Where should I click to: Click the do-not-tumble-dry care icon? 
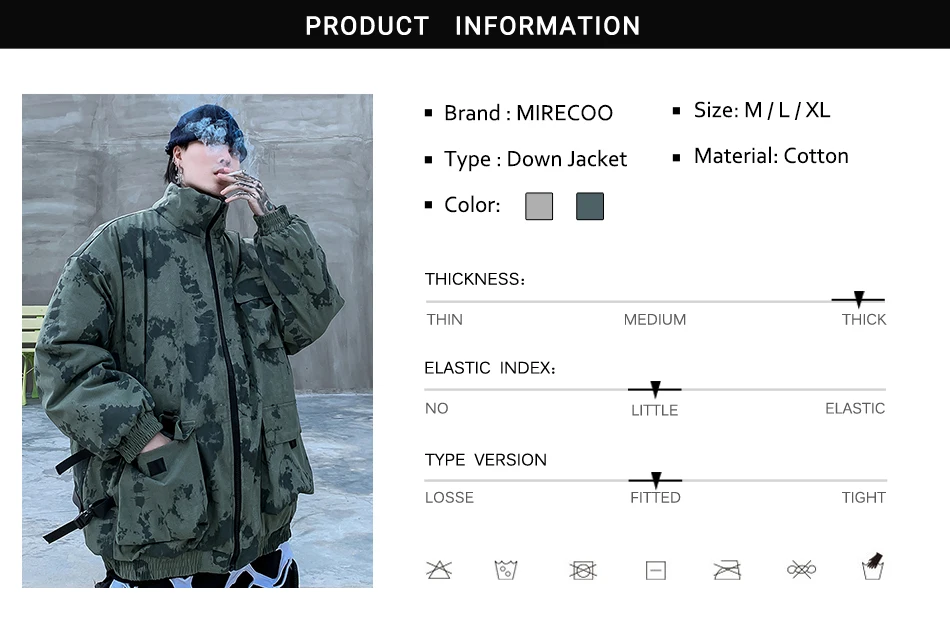tap(583, 570)
